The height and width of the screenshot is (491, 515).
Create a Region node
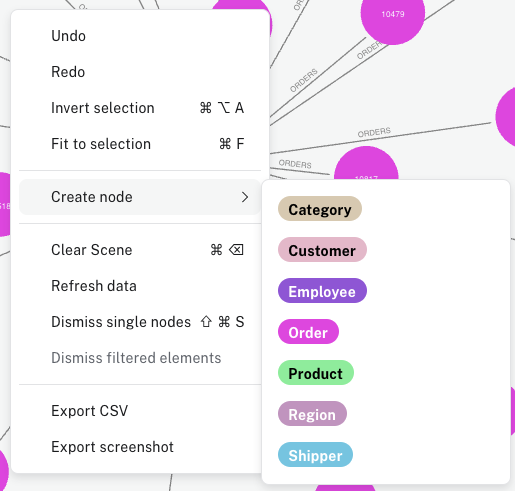coord(312,414)
